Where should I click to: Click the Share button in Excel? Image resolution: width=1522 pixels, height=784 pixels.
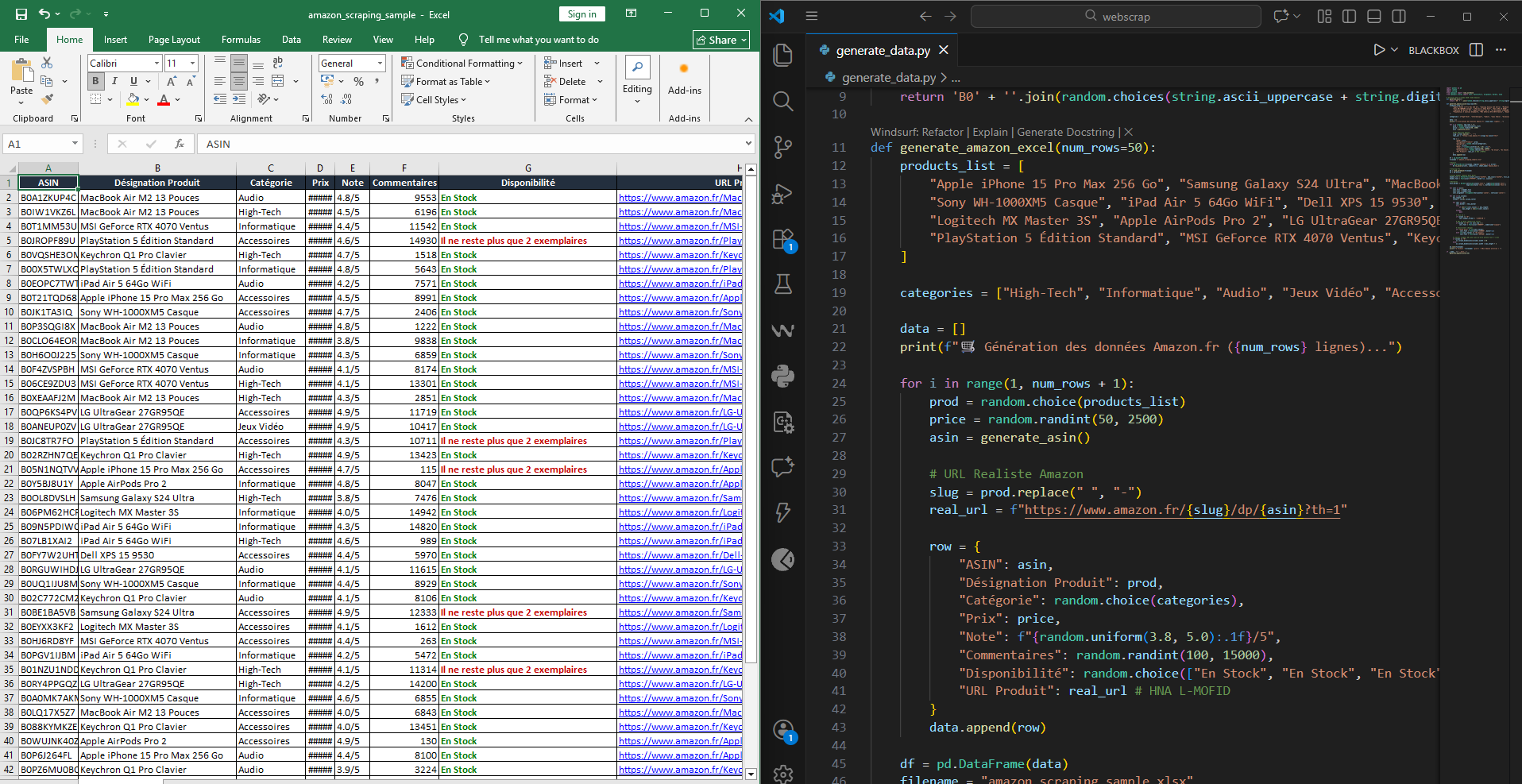pos(720,40)
